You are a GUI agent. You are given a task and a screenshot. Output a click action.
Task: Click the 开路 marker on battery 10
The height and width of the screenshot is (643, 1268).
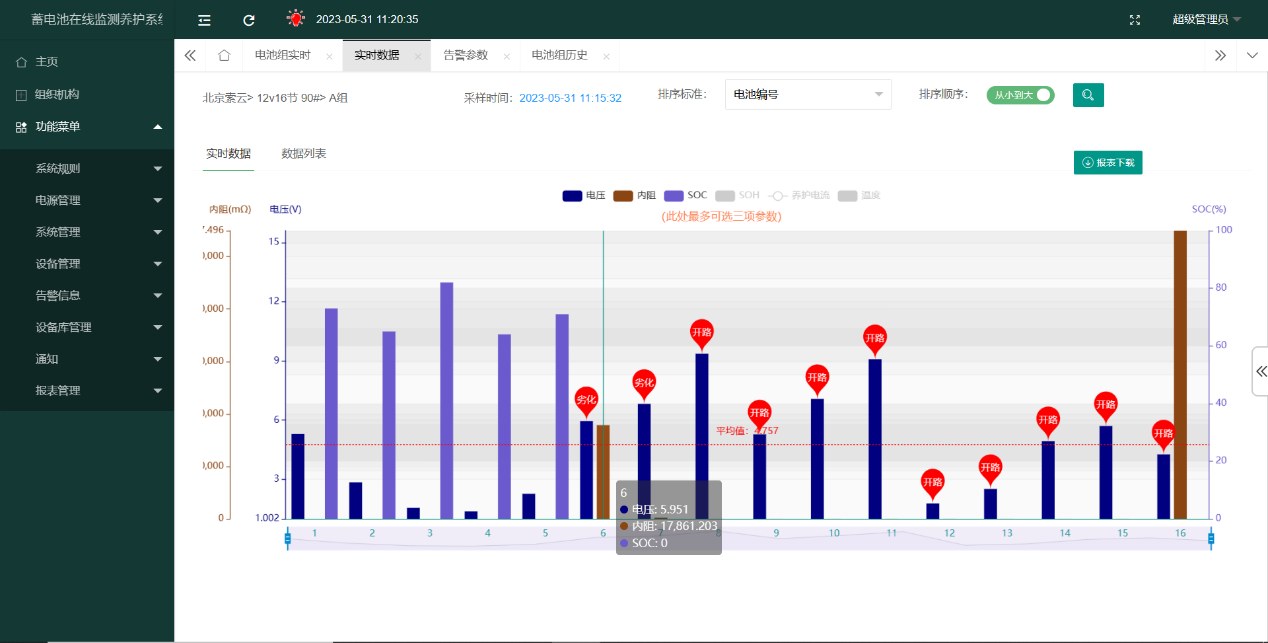817,380
